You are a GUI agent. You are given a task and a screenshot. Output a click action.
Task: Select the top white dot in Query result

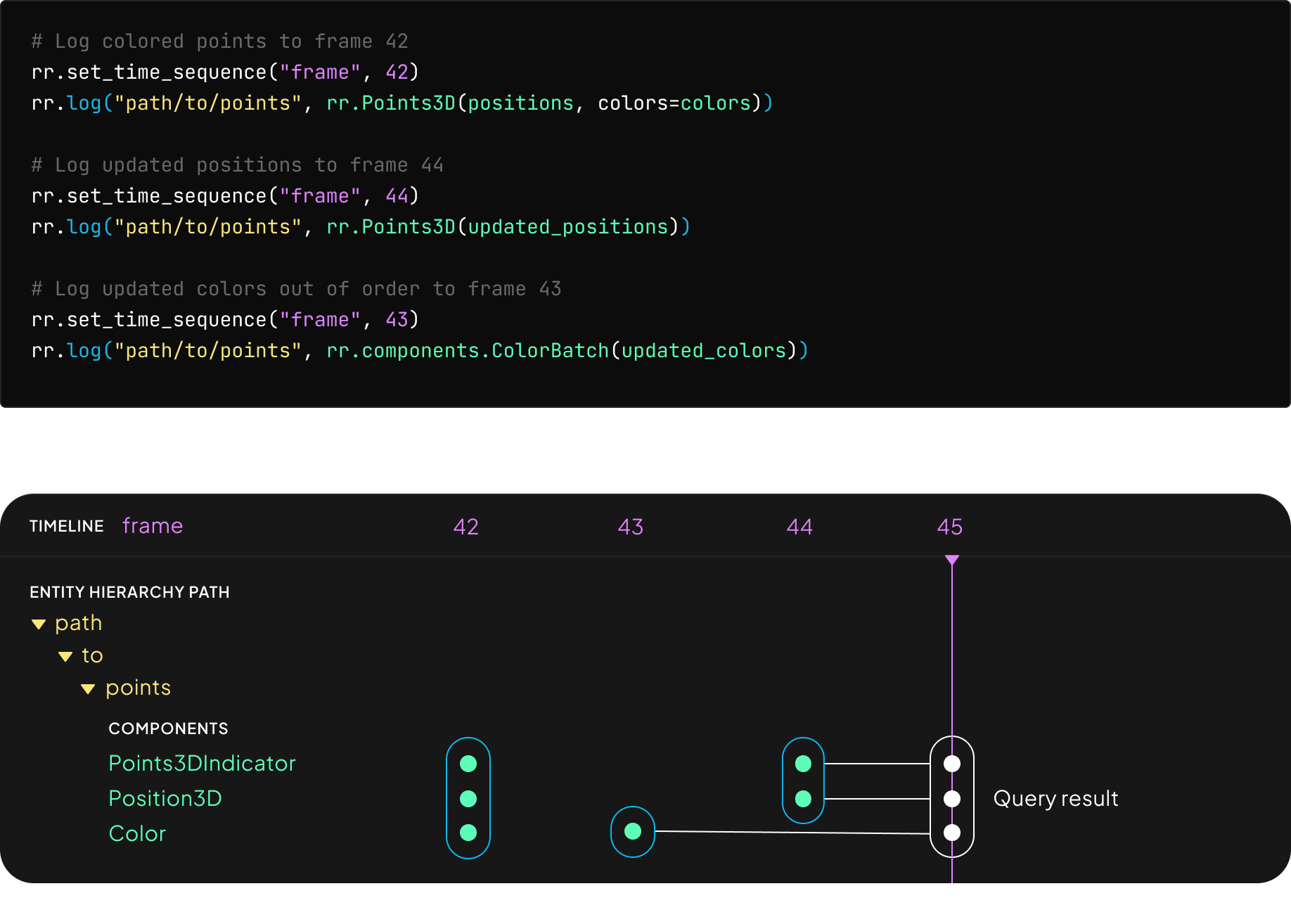click(952, 763)
